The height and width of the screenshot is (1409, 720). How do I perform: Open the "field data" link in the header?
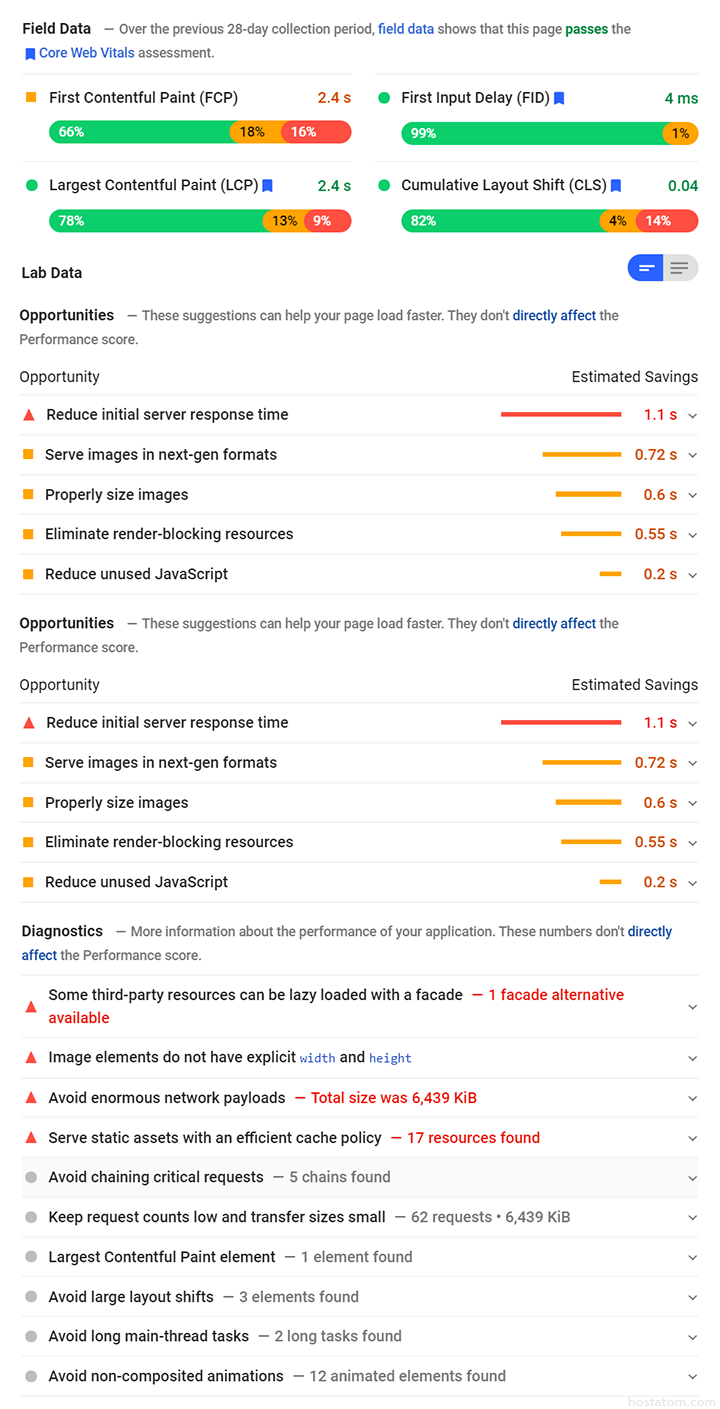(406, 29)
